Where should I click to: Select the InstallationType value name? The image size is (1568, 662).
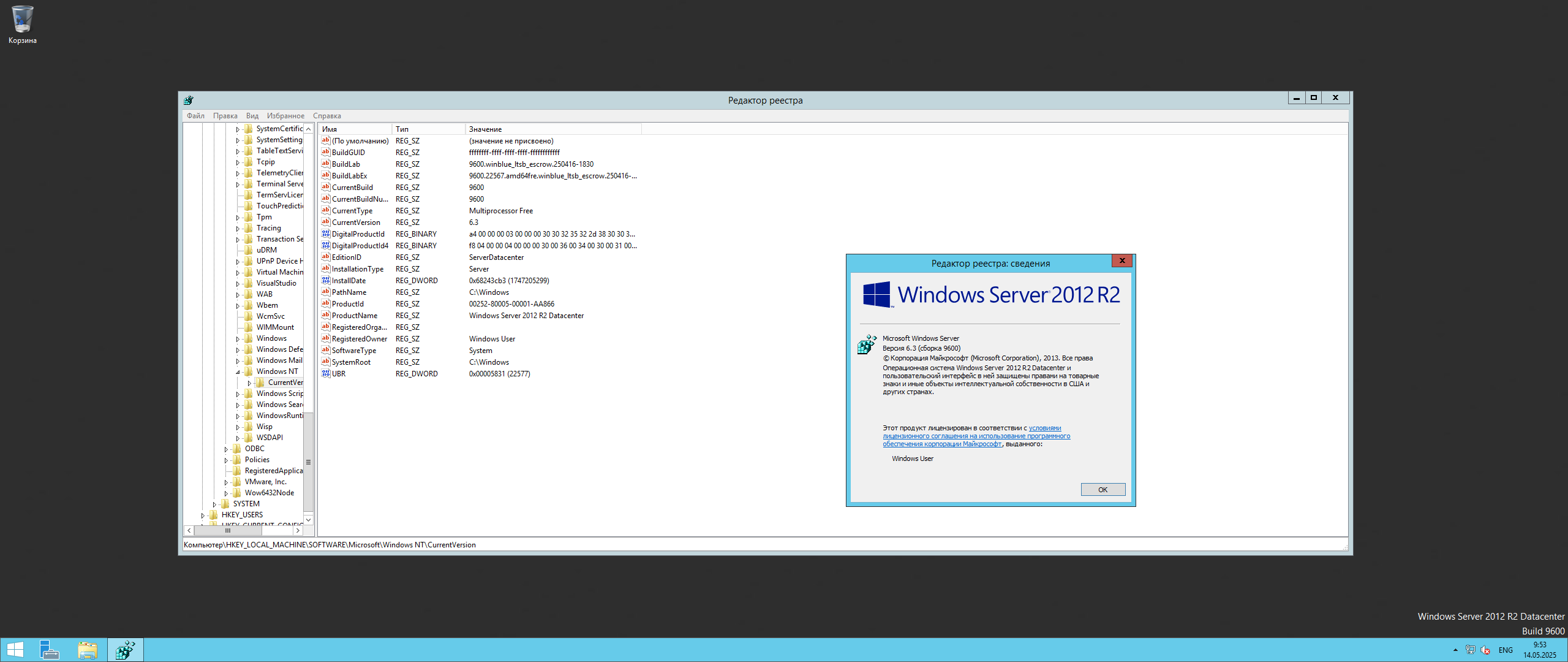pos(358,268)
